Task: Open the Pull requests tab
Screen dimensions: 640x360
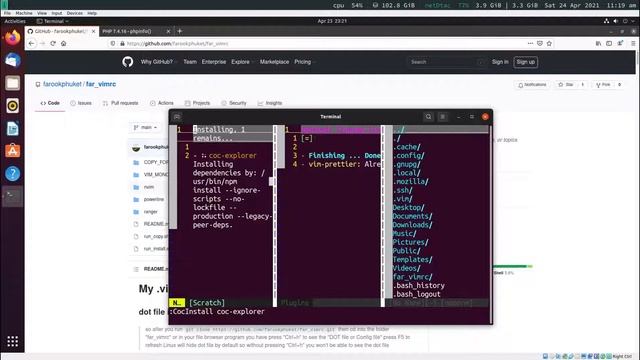Action: point(120,103)
